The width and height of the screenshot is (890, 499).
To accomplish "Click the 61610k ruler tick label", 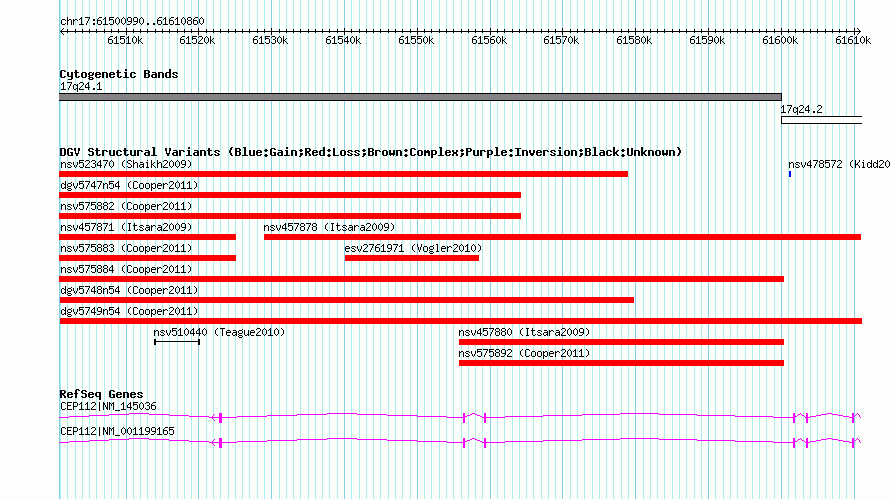I will pyautogui.click(x=853, y=40).
